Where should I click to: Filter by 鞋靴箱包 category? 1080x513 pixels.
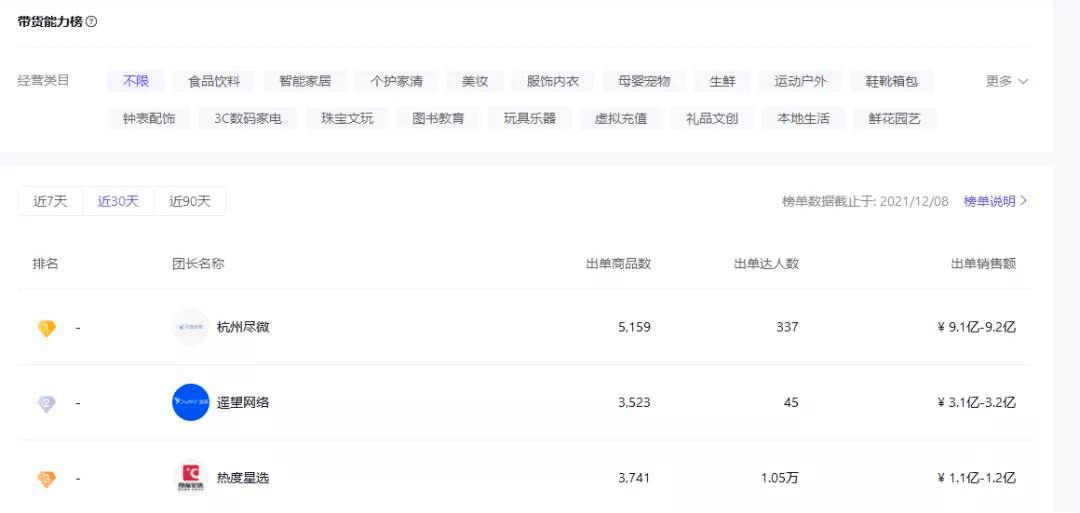tap(892, 81)
